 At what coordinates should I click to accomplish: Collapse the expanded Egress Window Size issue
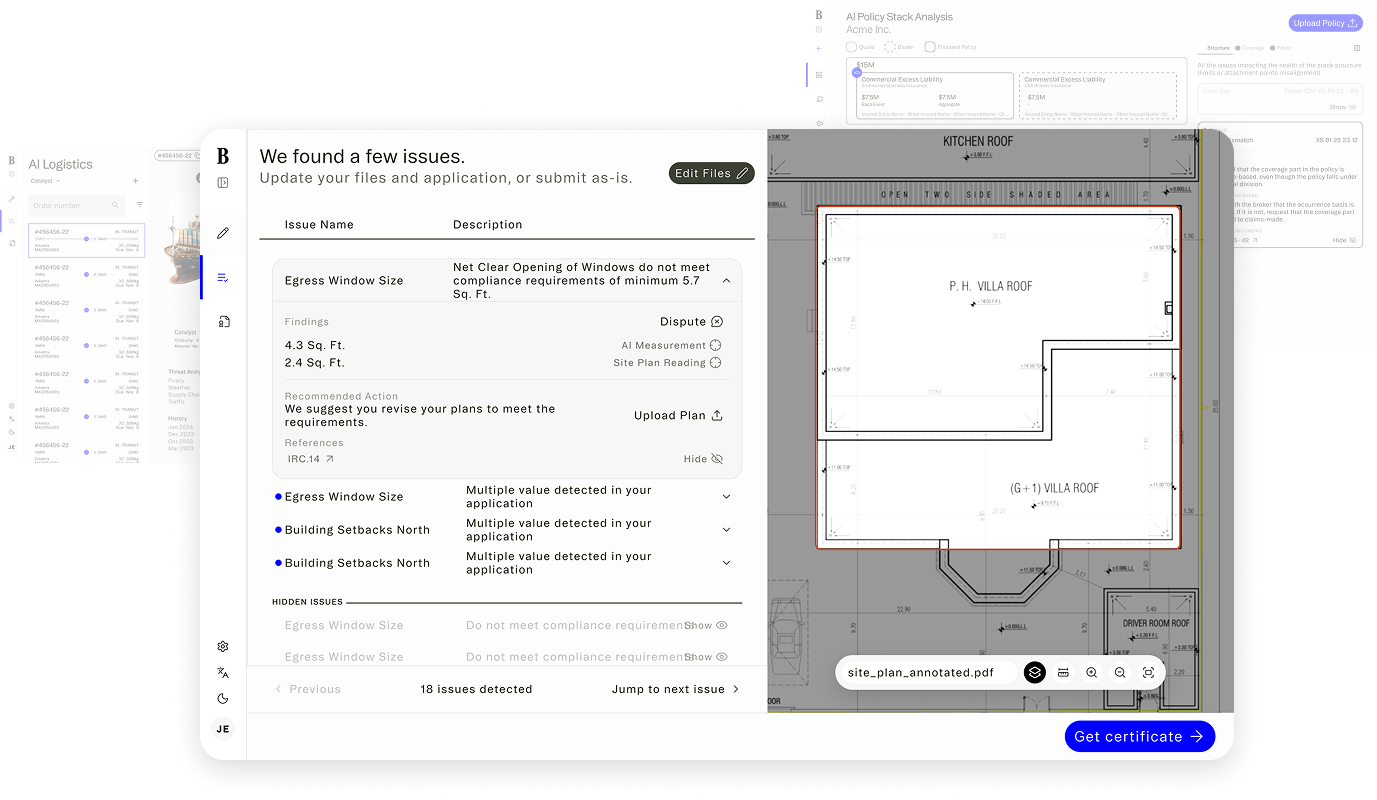726,281
